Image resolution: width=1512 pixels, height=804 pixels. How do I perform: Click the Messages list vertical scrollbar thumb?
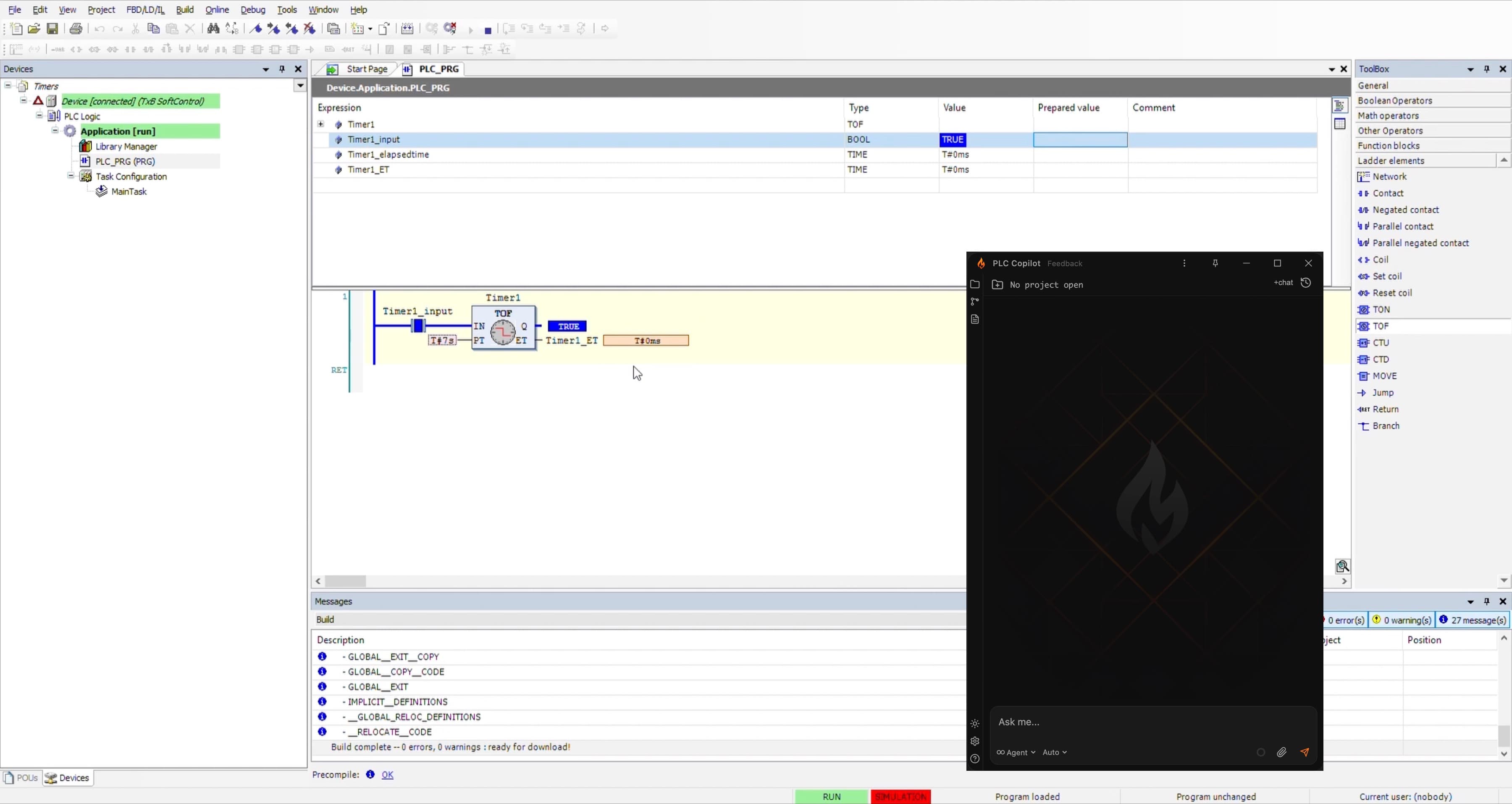pos(1504,736)
